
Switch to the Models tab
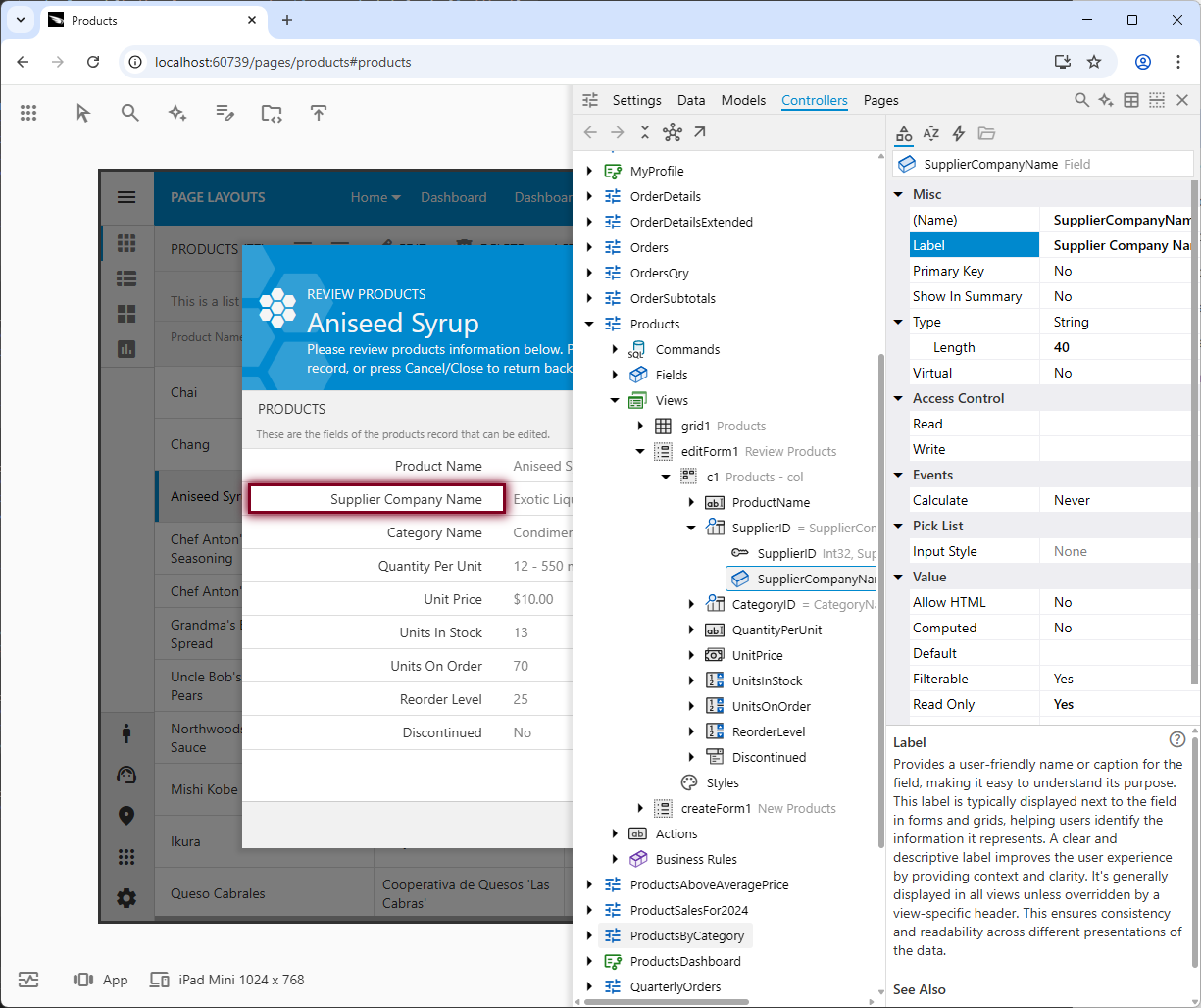[x=743, y=100]
